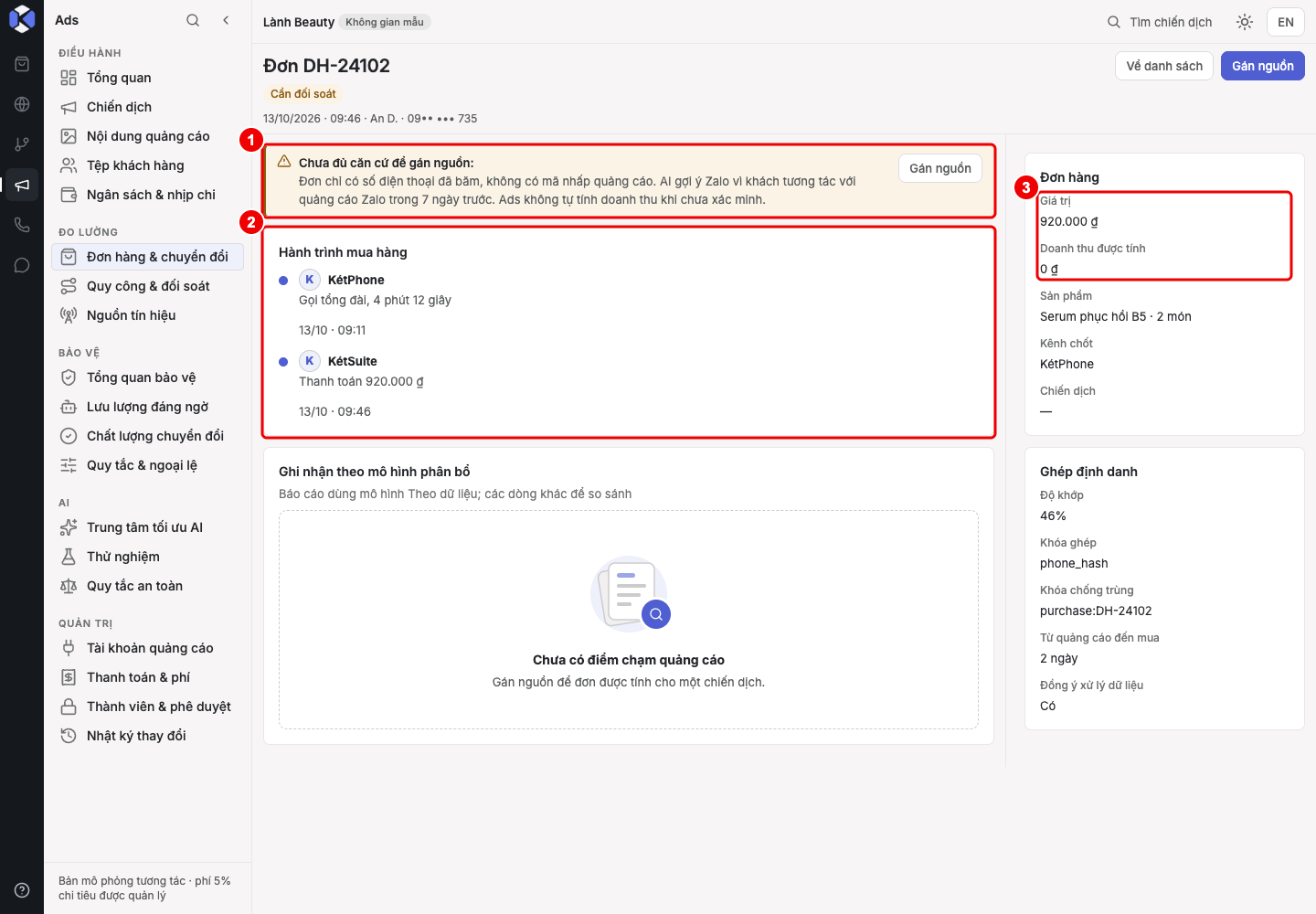The height and width of the screenshot is (914, 1316).
Task: Open the chat bubble module in left rail
Action: (22, 265)
